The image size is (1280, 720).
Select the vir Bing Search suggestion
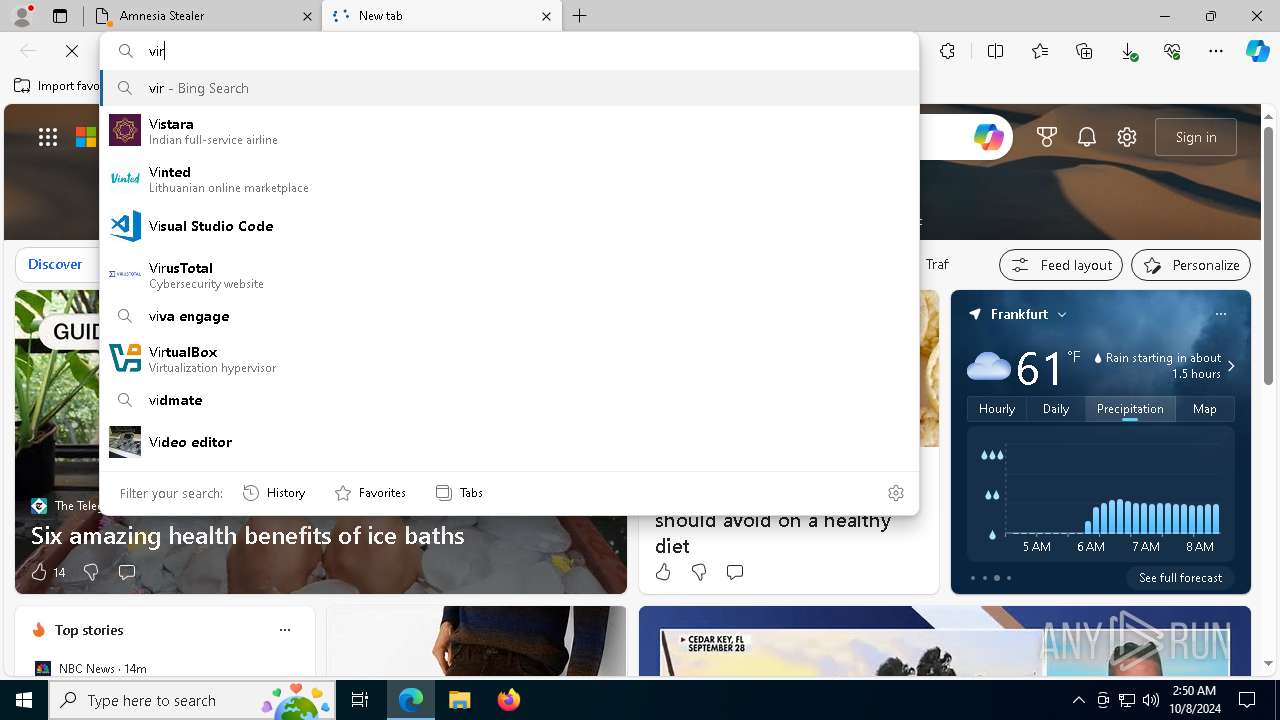(x=510, y=88)
